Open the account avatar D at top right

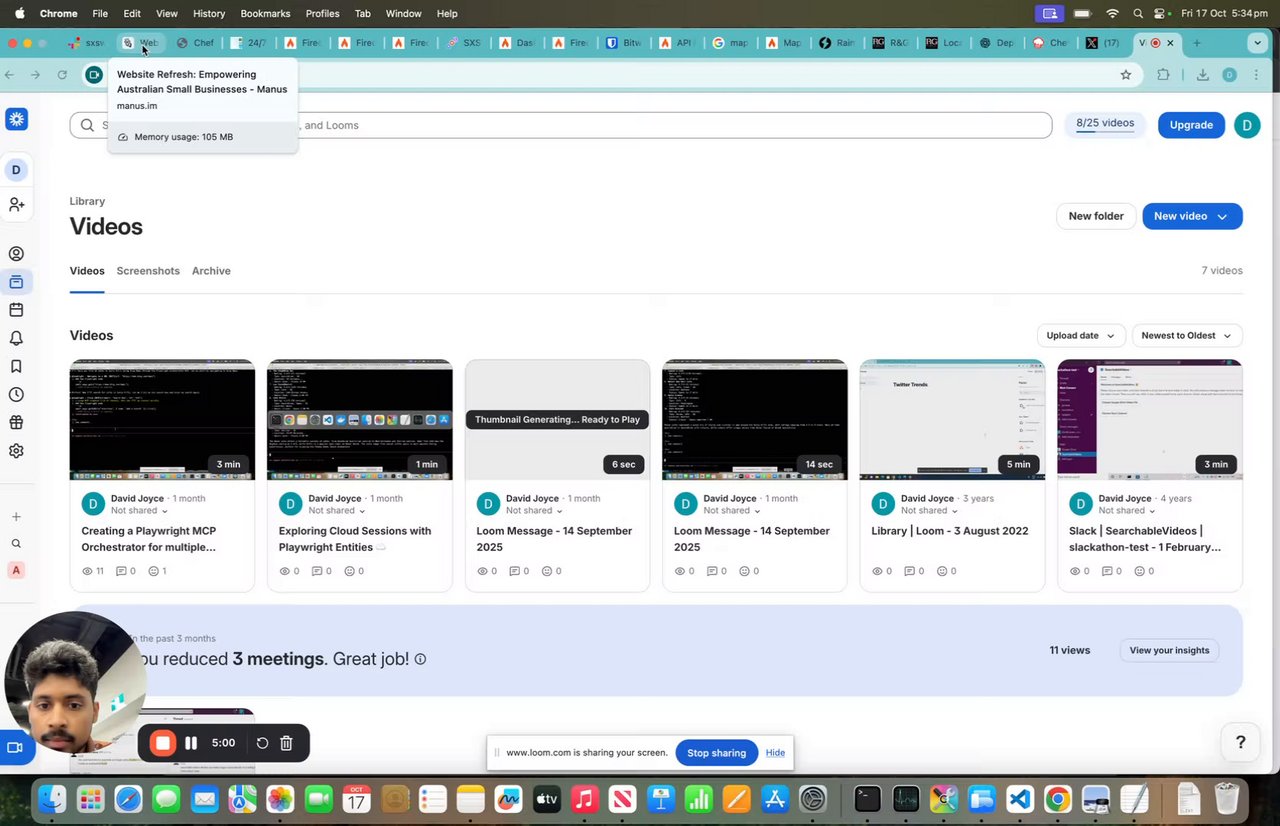tap(1247, 125)
